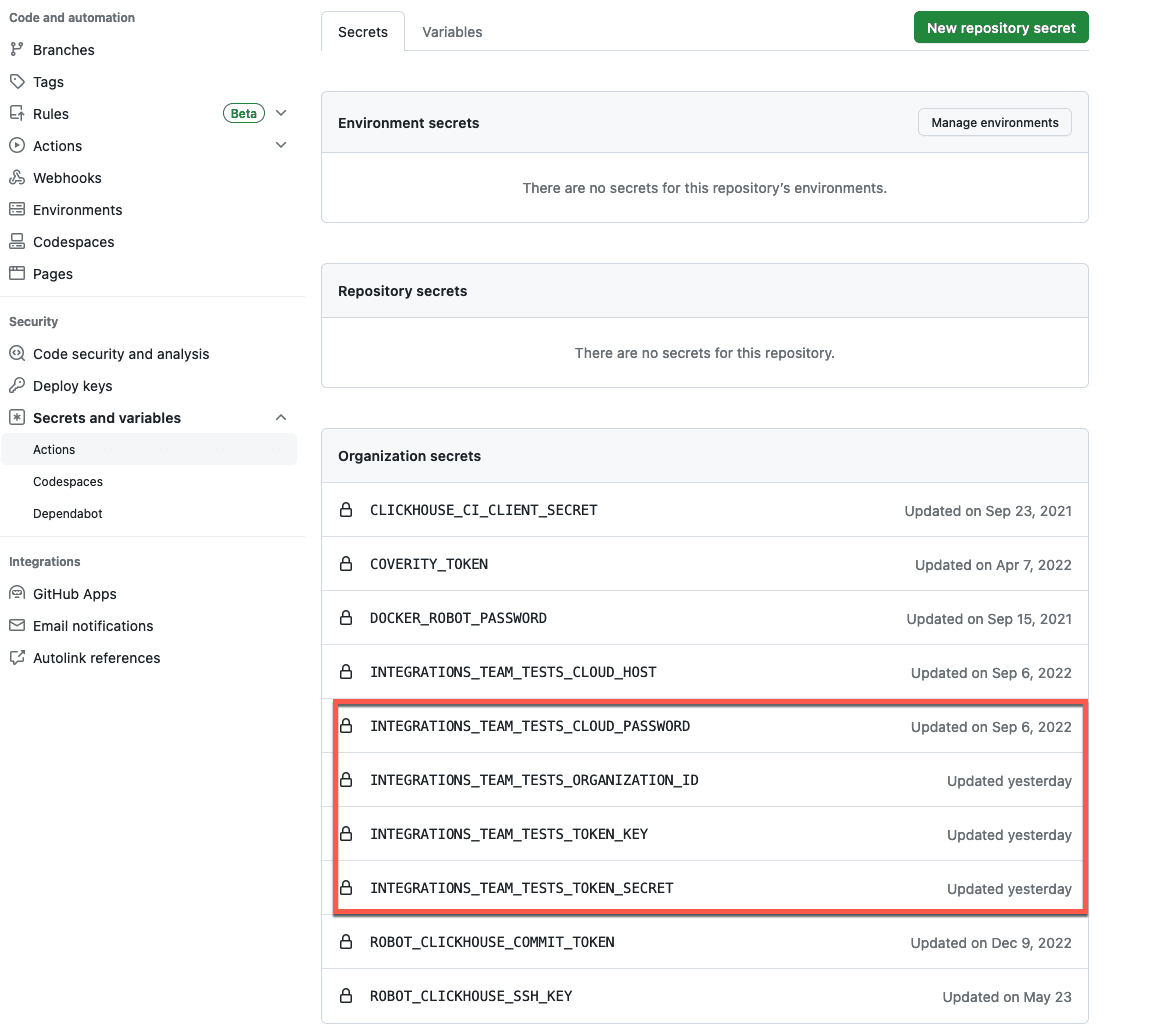Open Dependabot secrets in sidebar
The width and height of the screenshot is (1154, 1033).
pyautogui.click(x=68, y=514)
